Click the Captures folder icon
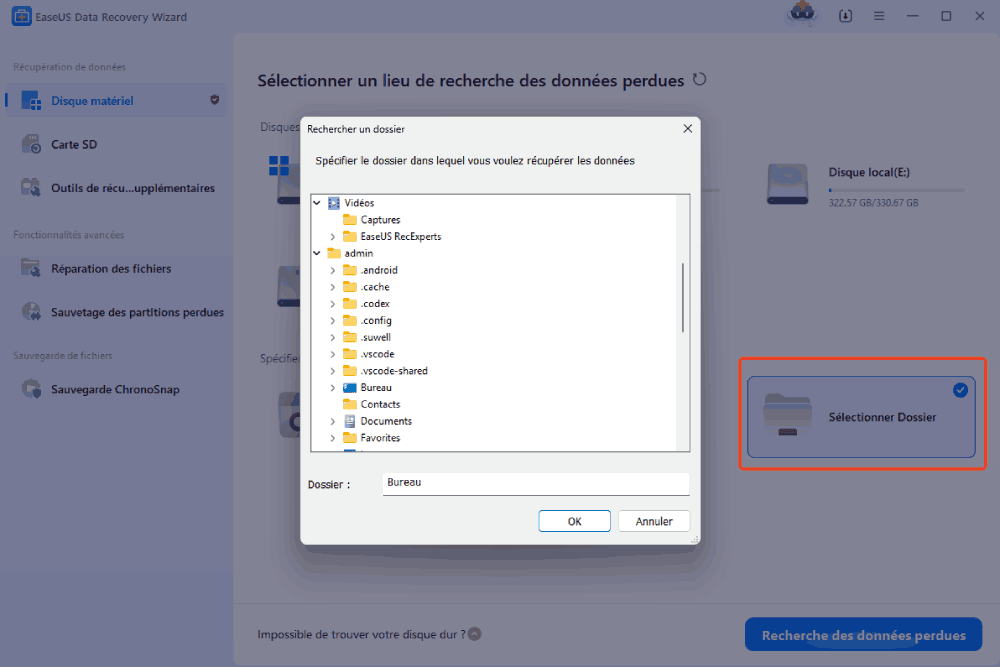1000x667 pixels. (x=349, y=219)
